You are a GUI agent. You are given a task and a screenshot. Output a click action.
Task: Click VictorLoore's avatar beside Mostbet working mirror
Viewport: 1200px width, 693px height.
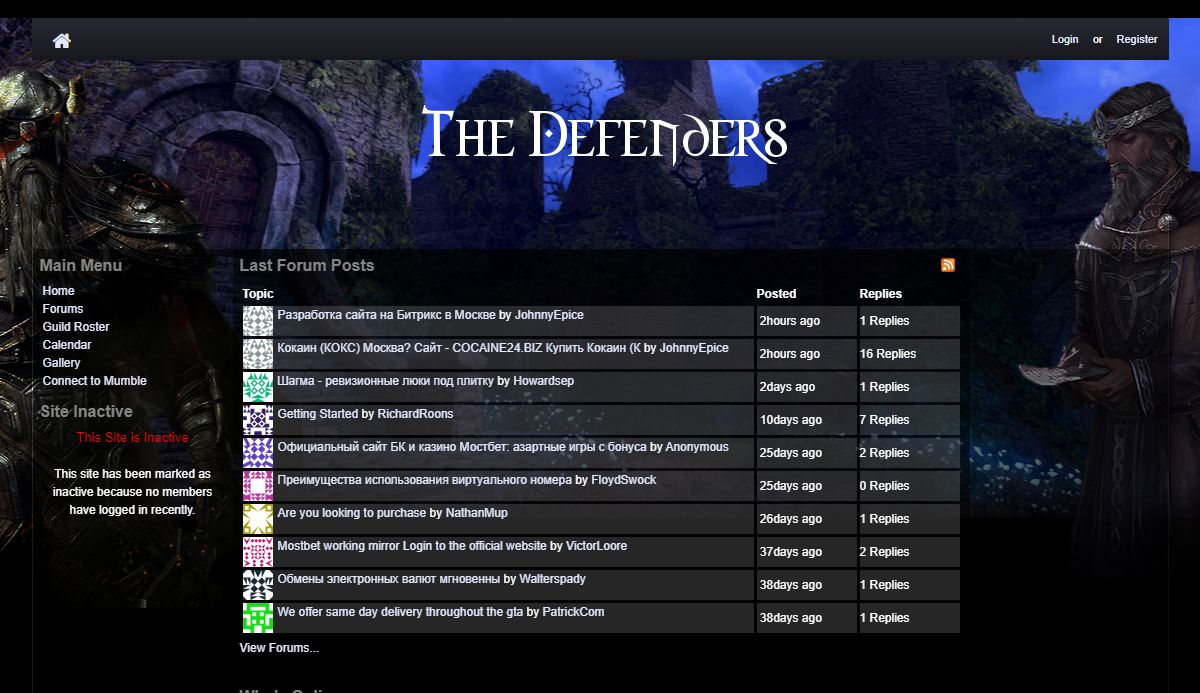coord(258,552)
